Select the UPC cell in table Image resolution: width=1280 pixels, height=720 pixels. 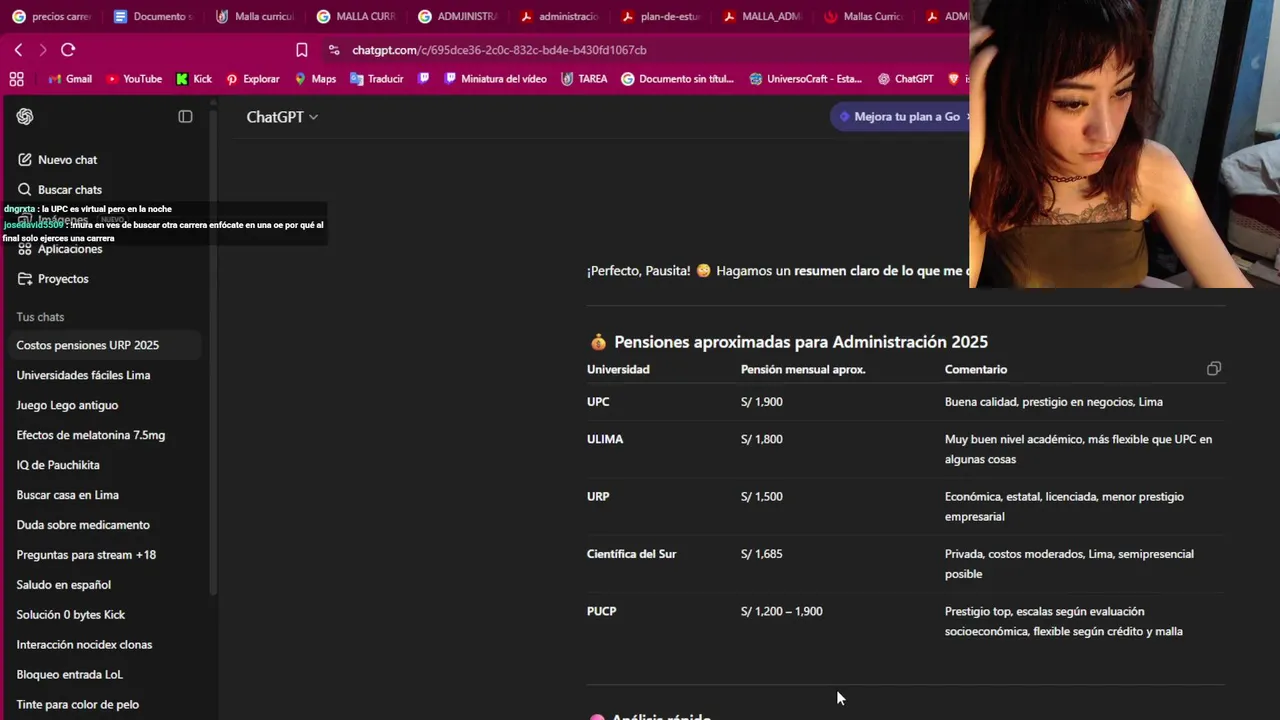pyautogui.click(x=598, y=402)
